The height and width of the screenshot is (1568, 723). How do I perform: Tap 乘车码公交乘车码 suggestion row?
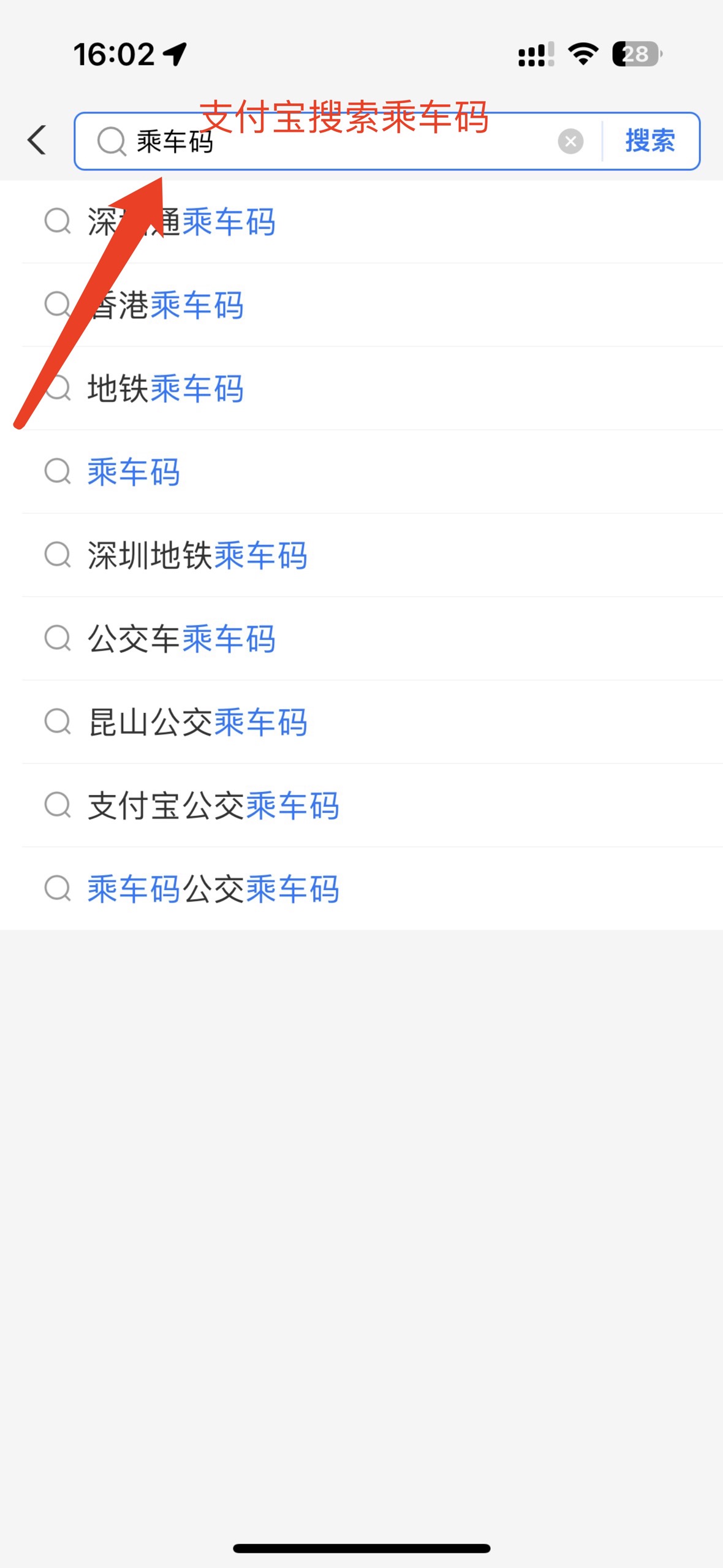pos(362,889)
